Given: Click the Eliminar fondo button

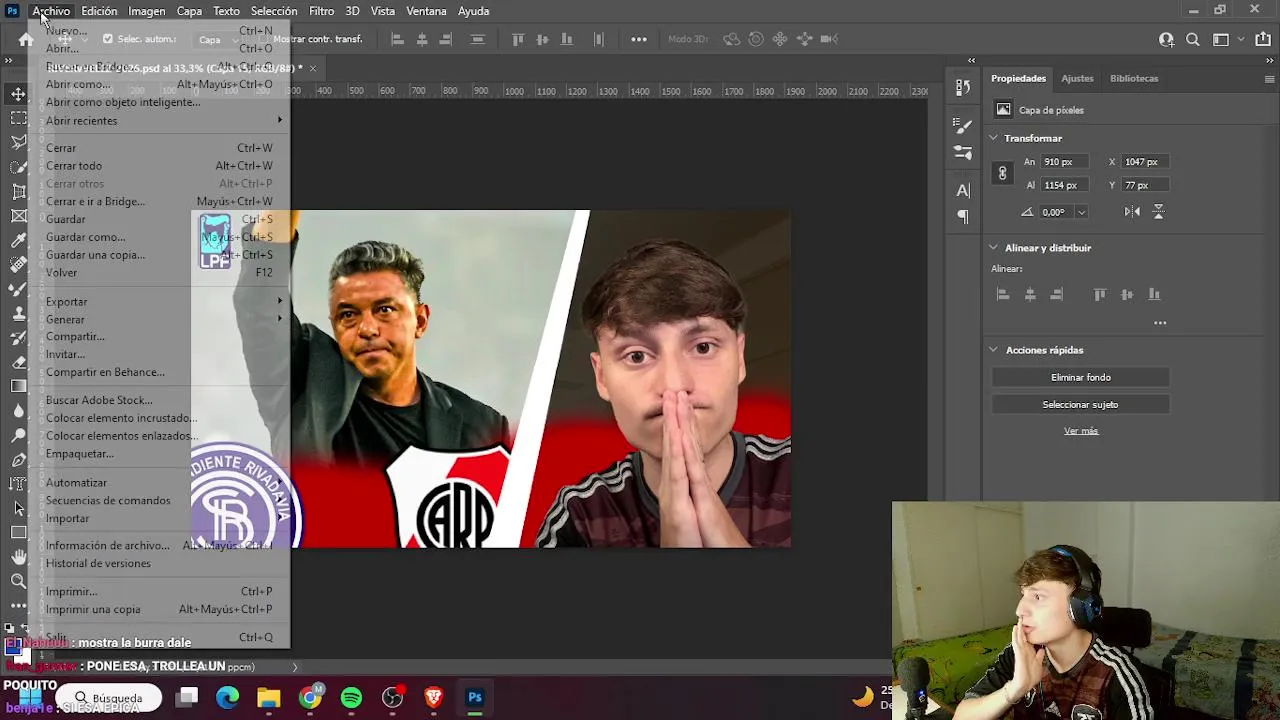Looking at the screenshot, I should [1081, 377].
